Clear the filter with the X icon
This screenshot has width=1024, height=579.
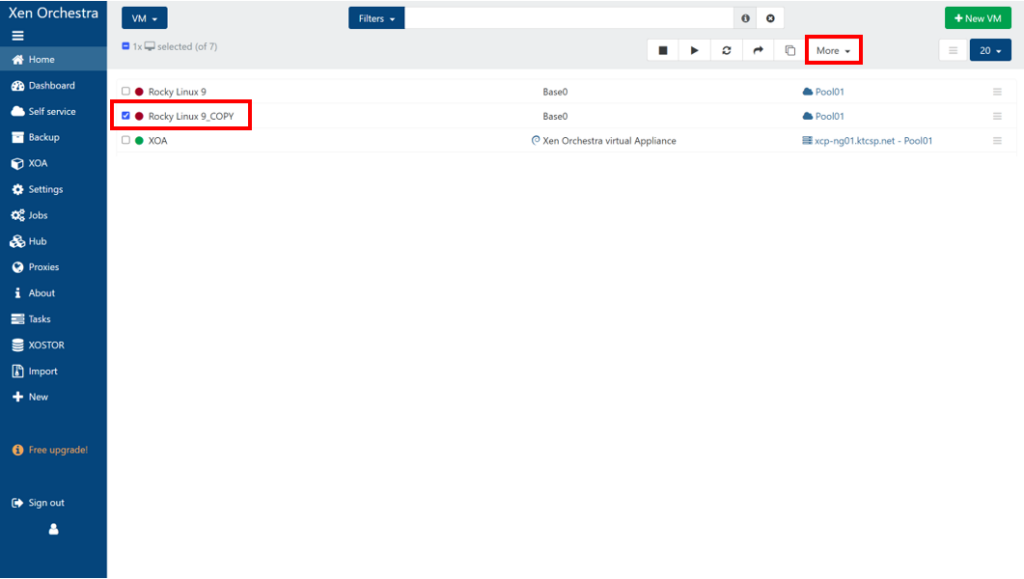coord(770,19)
